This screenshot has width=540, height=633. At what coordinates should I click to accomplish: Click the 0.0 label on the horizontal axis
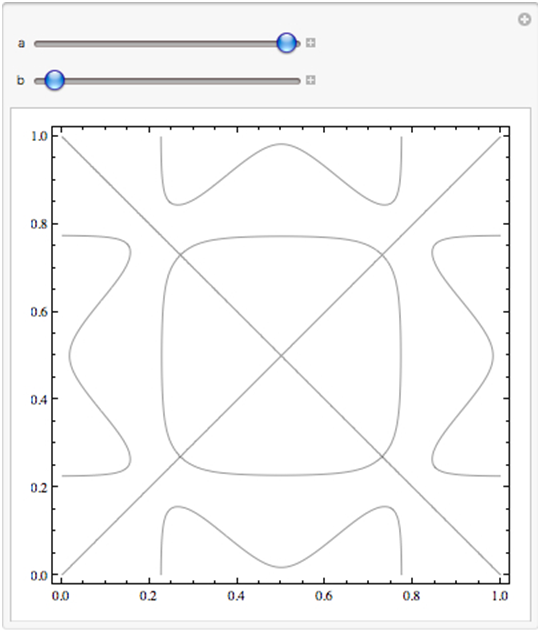pyautogui.click(x=61, y=596)
